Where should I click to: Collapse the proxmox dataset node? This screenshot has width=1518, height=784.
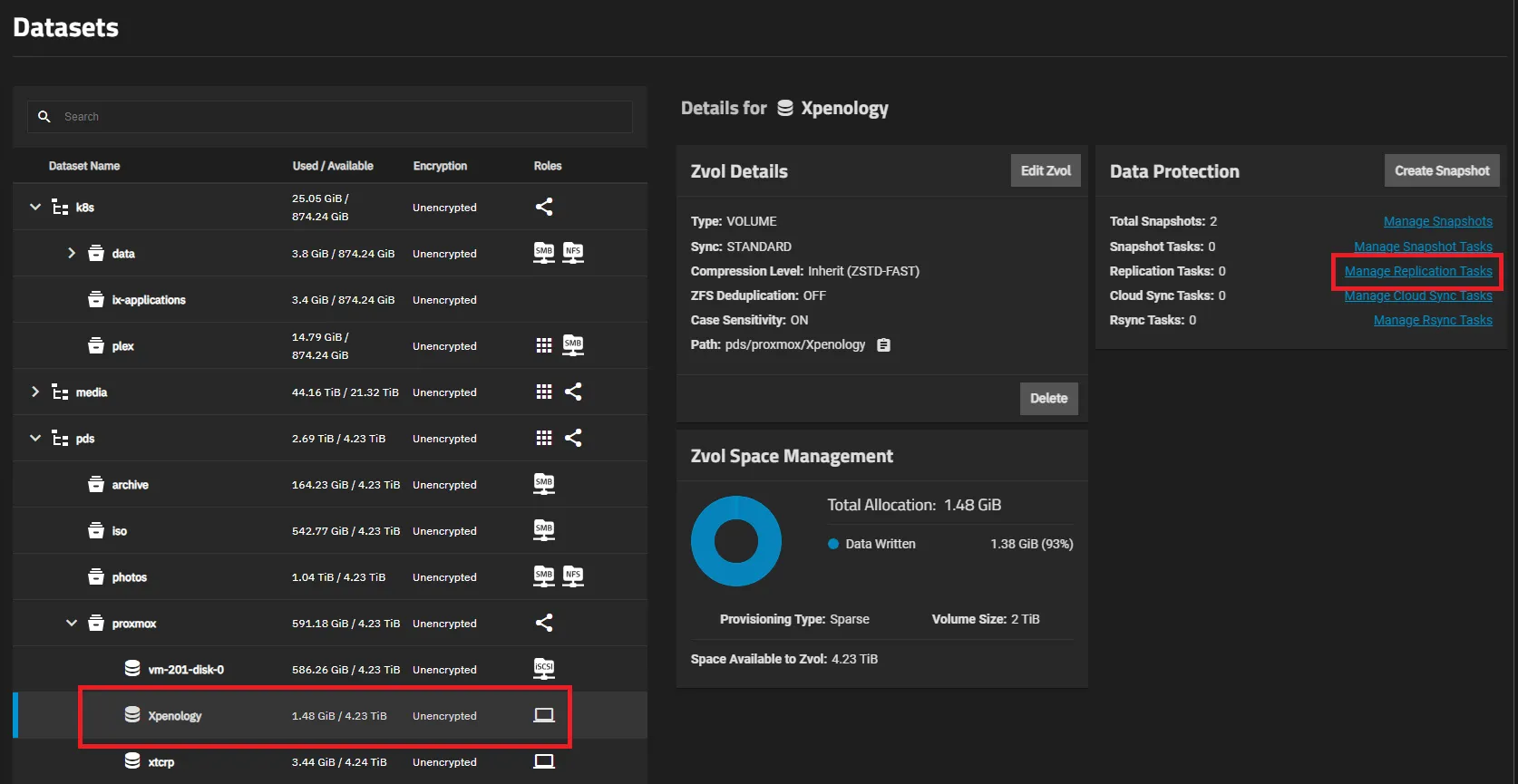72,623
